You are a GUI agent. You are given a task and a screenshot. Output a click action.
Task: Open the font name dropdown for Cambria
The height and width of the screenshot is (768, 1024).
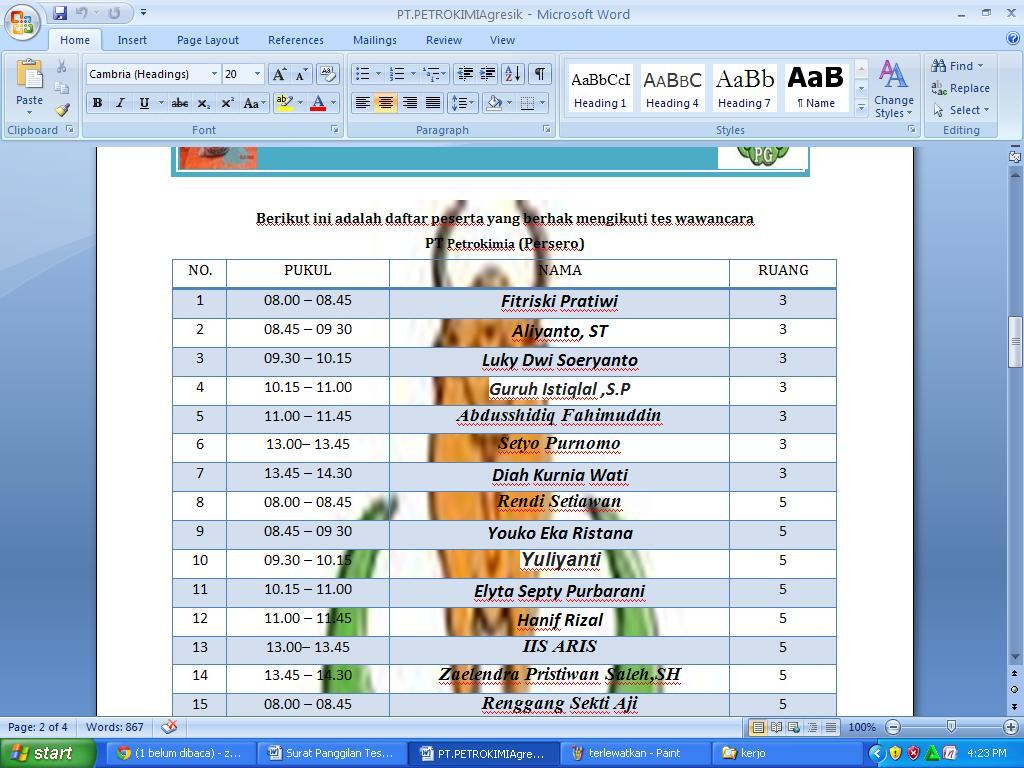pyautogui.click(x=214, y=74)
